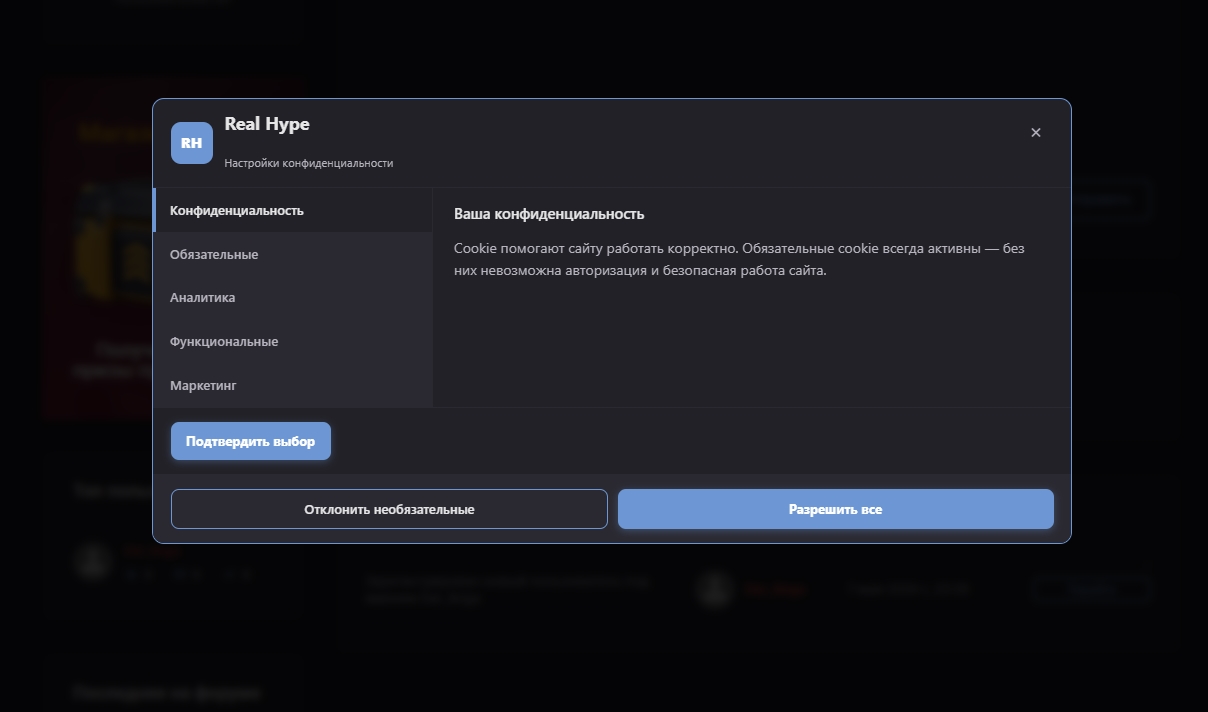Close the privacy settings dialog
The height and width of the screenshot is (712, 1208).
pyautogui.click(x=1036, y=132)
